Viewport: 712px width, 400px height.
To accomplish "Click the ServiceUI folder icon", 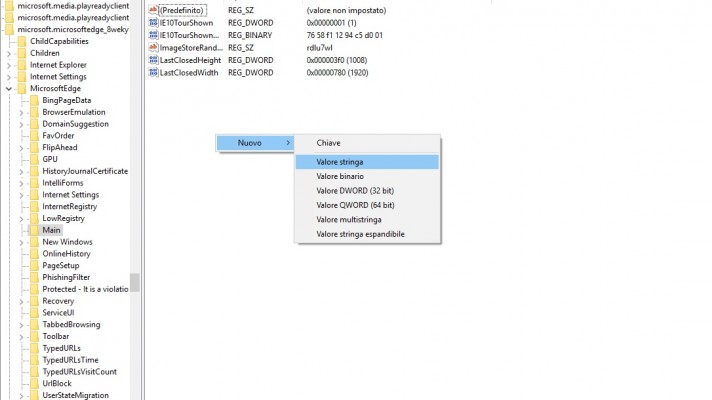I will (x=34, y=313).
